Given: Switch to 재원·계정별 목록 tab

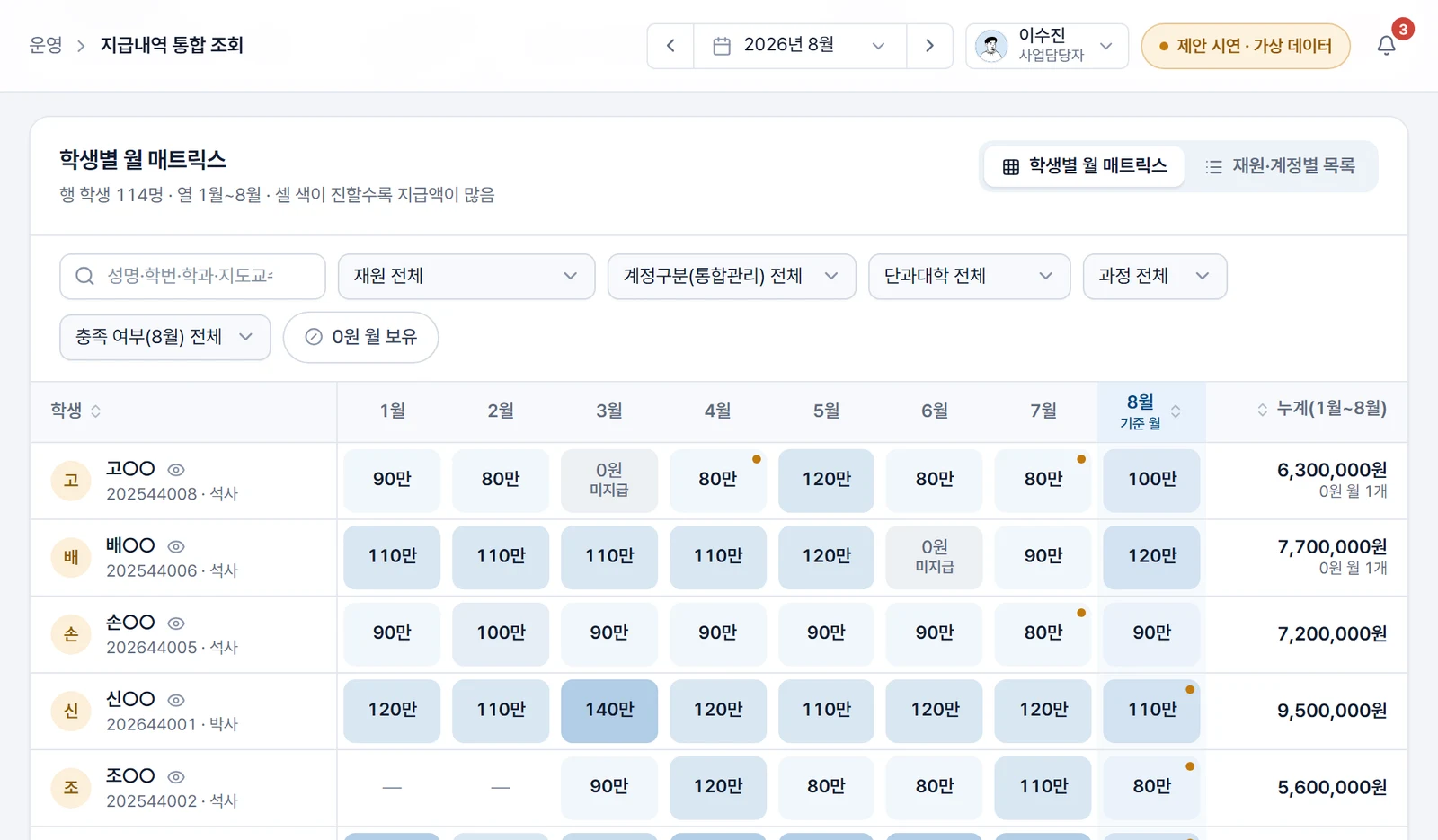Looking at the screenshot, I should (x=1280, y=166).
